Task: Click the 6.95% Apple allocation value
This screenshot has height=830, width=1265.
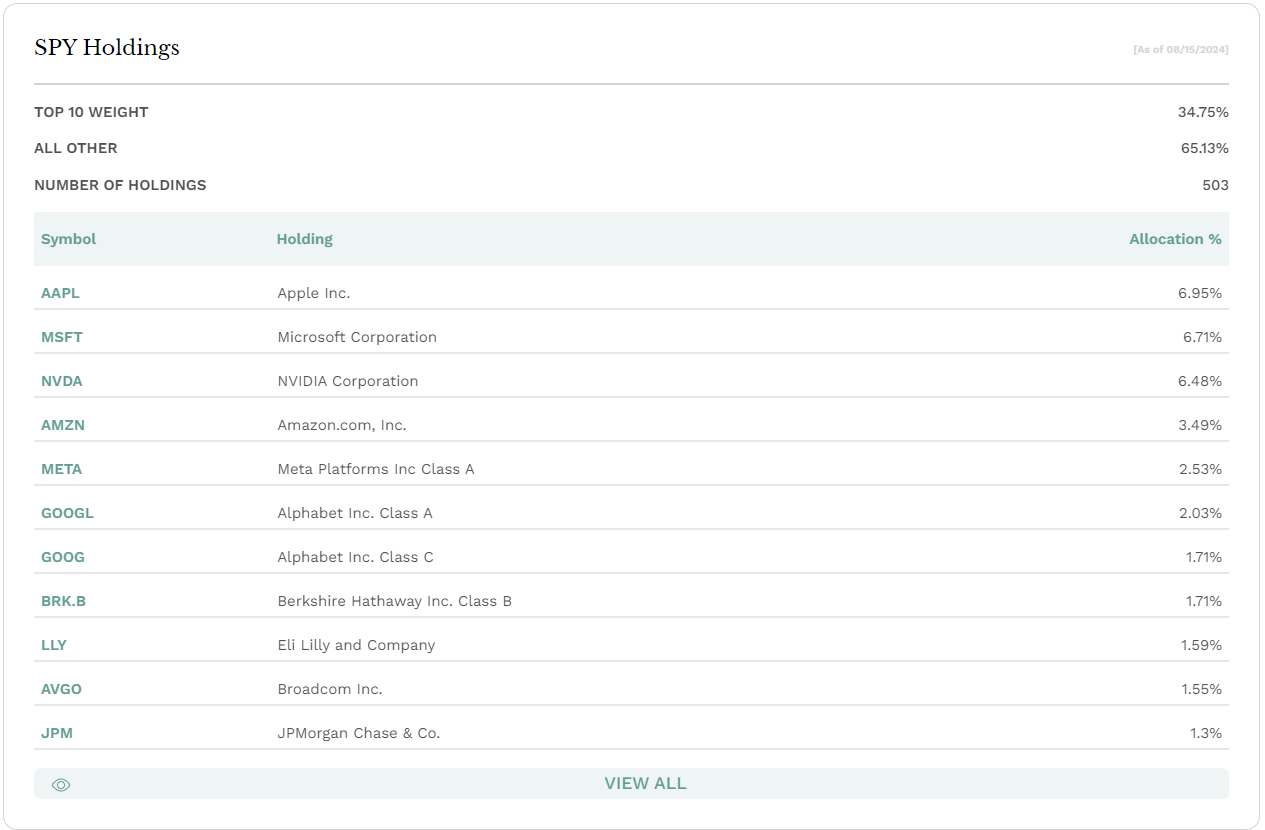Action: click(1200, 293)
